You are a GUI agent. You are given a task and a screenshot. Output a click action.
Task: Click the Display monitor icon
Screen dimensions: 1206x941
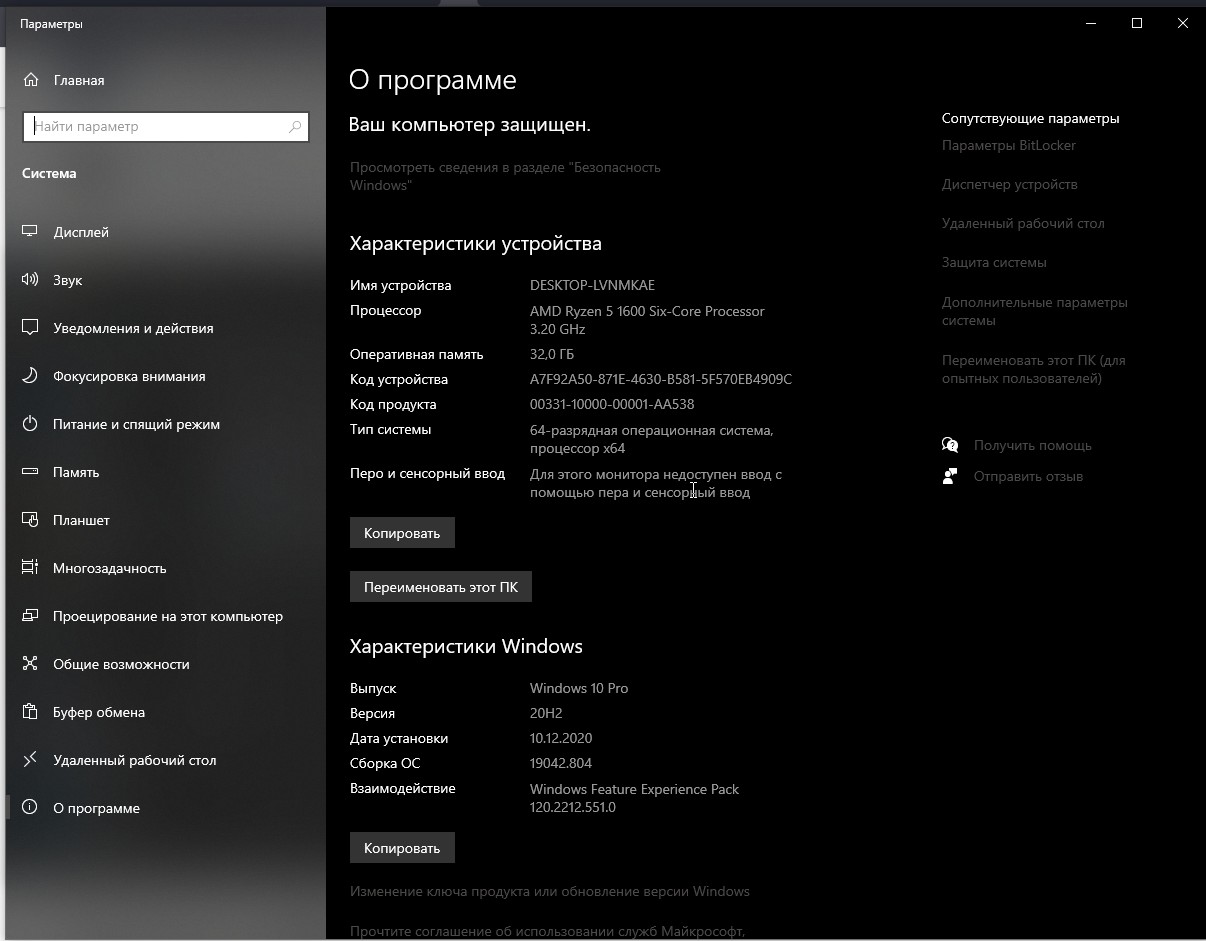click(x=30, y=232)
